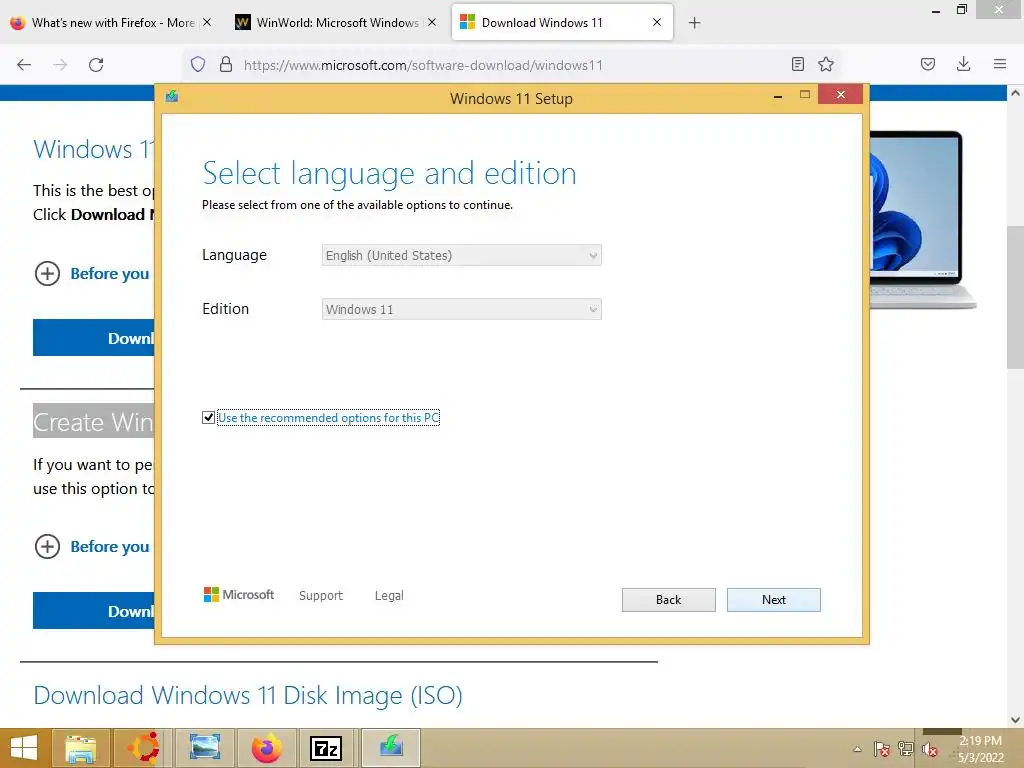This screenshot has height=768, width=1024.
Task: Close the Windows 11 Setup dialog
Action: [840, 95]
